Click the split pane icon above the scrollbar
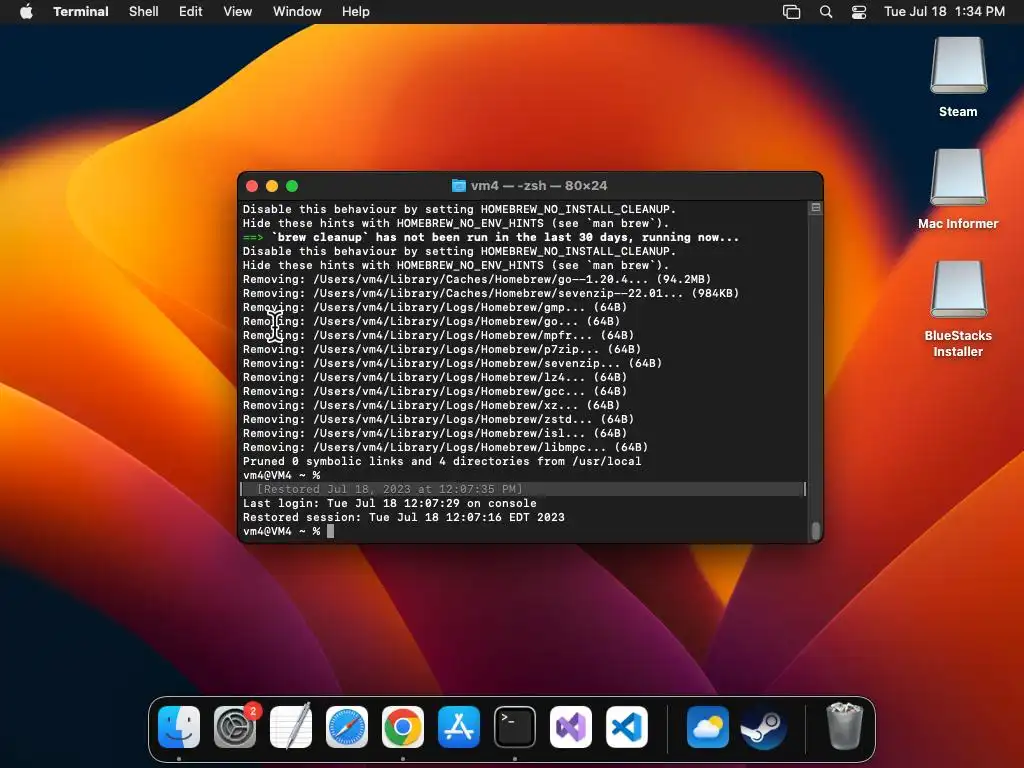The width and height of the screenshot is (1024, 768). tap(816, 208)
